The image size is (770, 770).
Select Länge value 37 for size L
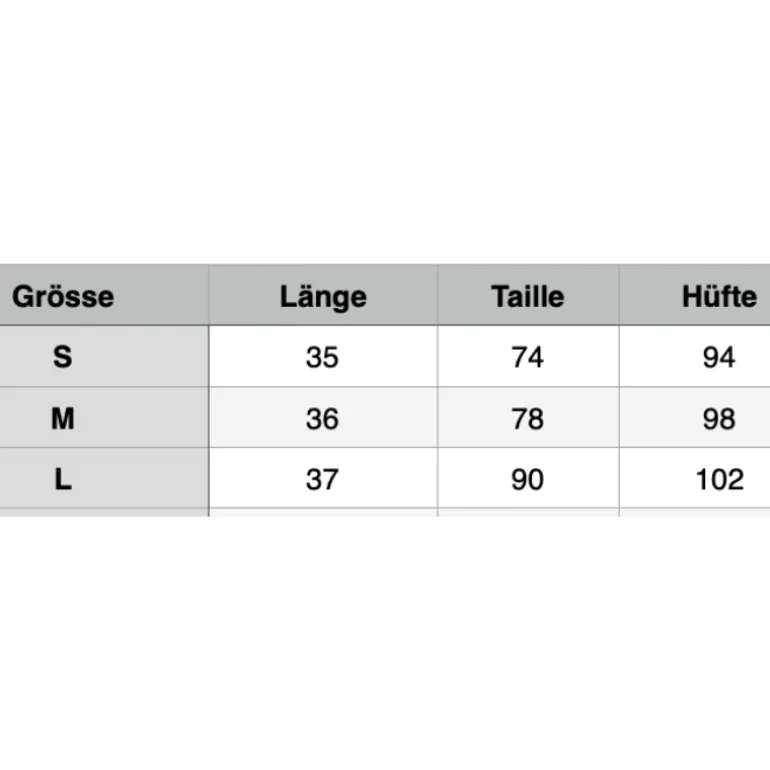coord(322,479)
